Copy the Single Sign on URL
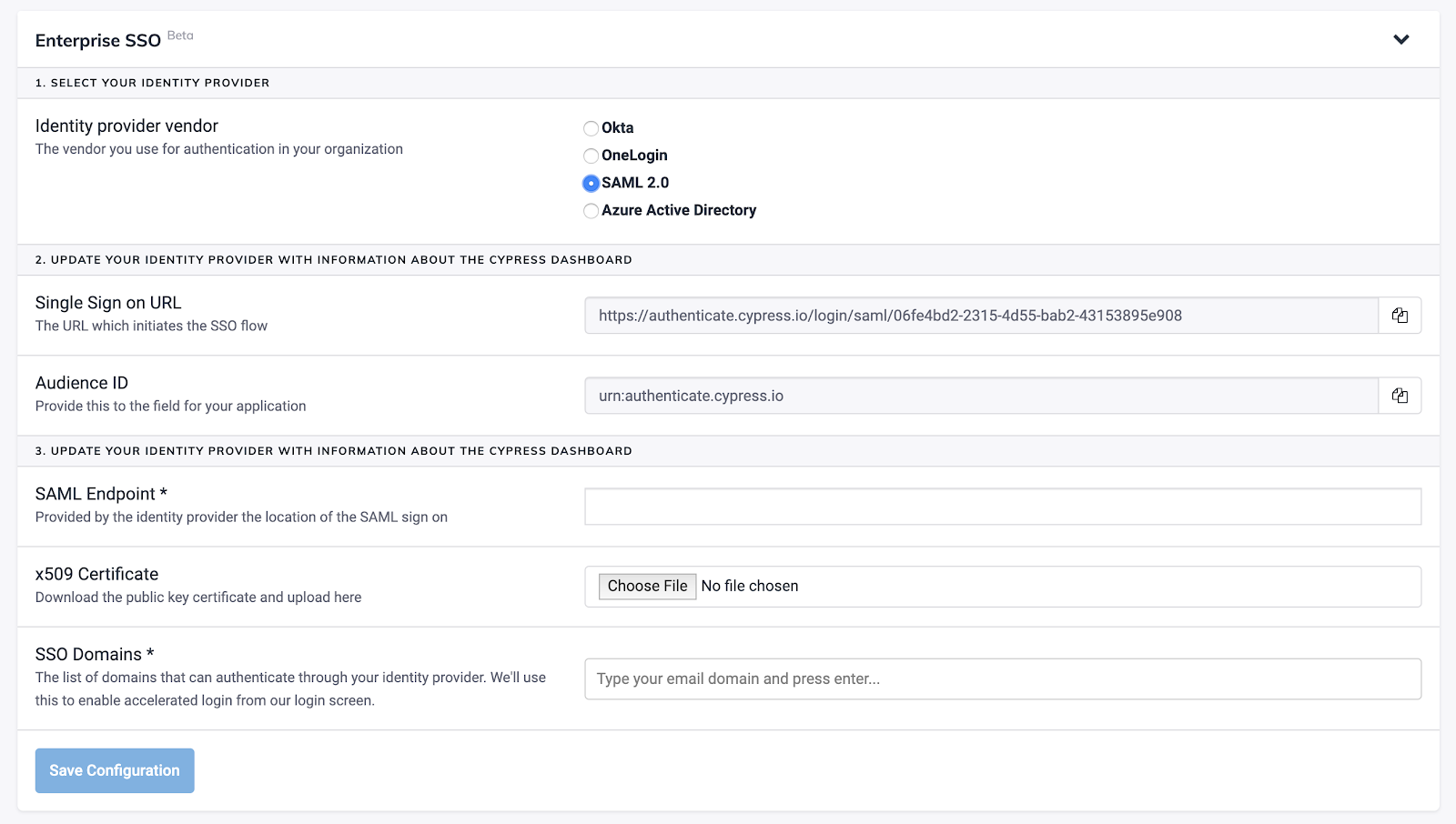This screenshot has width=1456, height=824. click(1400, 316)
